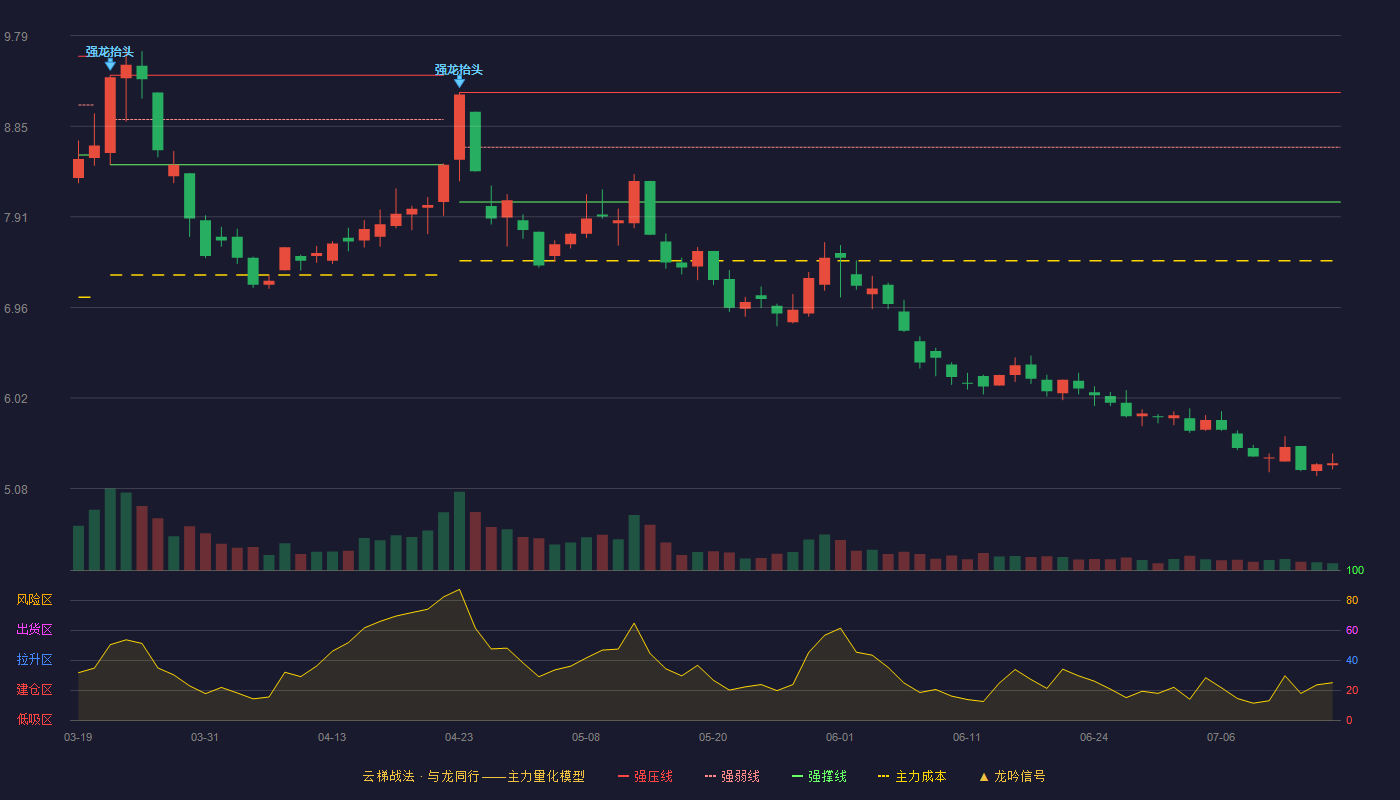Click the long pink dotted line starting at 04-23
The height and width of the screenshot is (800, 1400).
(x=900, y=147)
